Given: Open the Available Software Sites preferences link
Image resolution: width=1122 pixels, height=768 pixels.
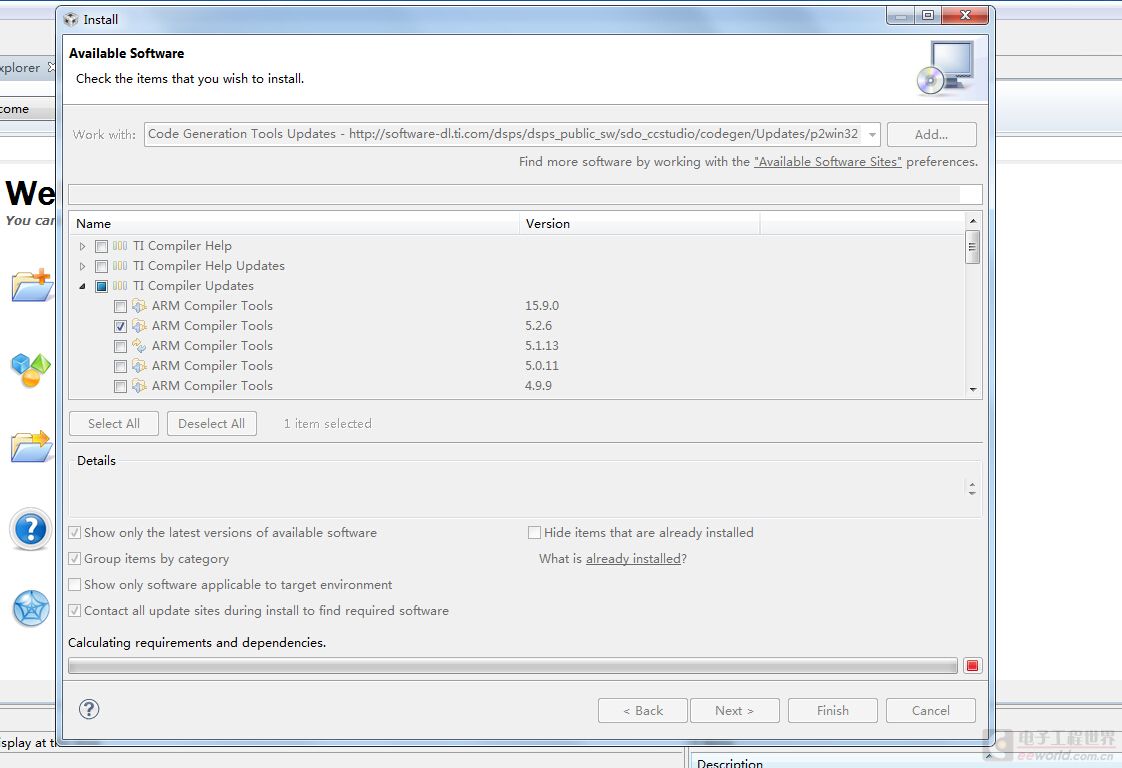Looking at the screenshot, I should (x=828, y=162).
